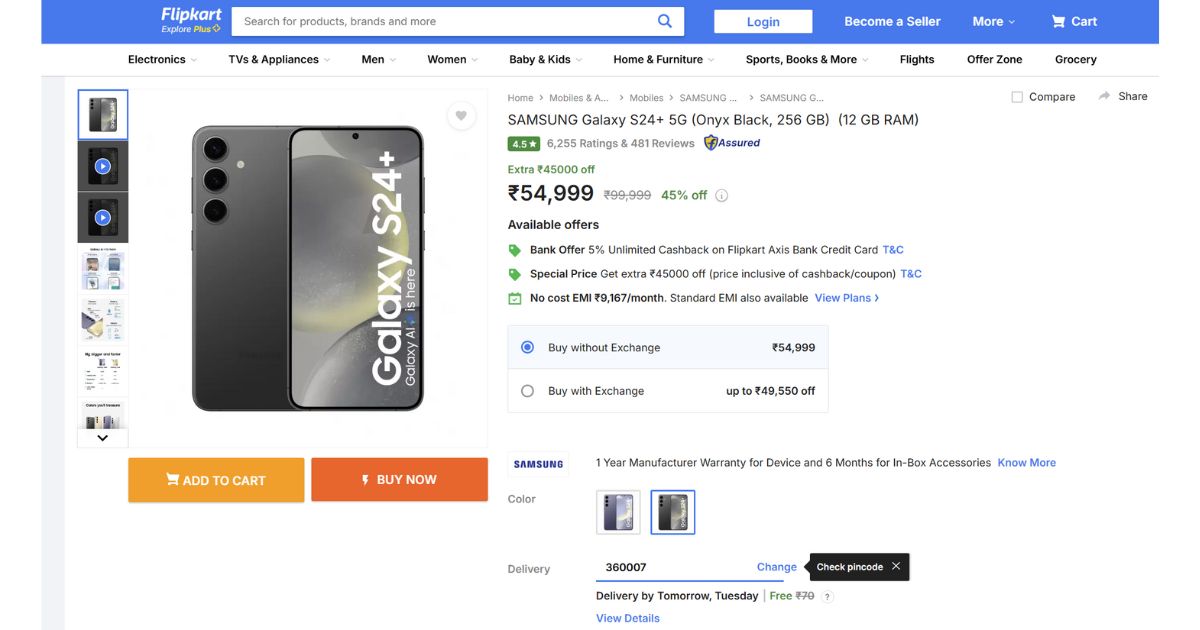Click the Share arrow icon
Screen dimensions: 1200x630
[1105, 96]
